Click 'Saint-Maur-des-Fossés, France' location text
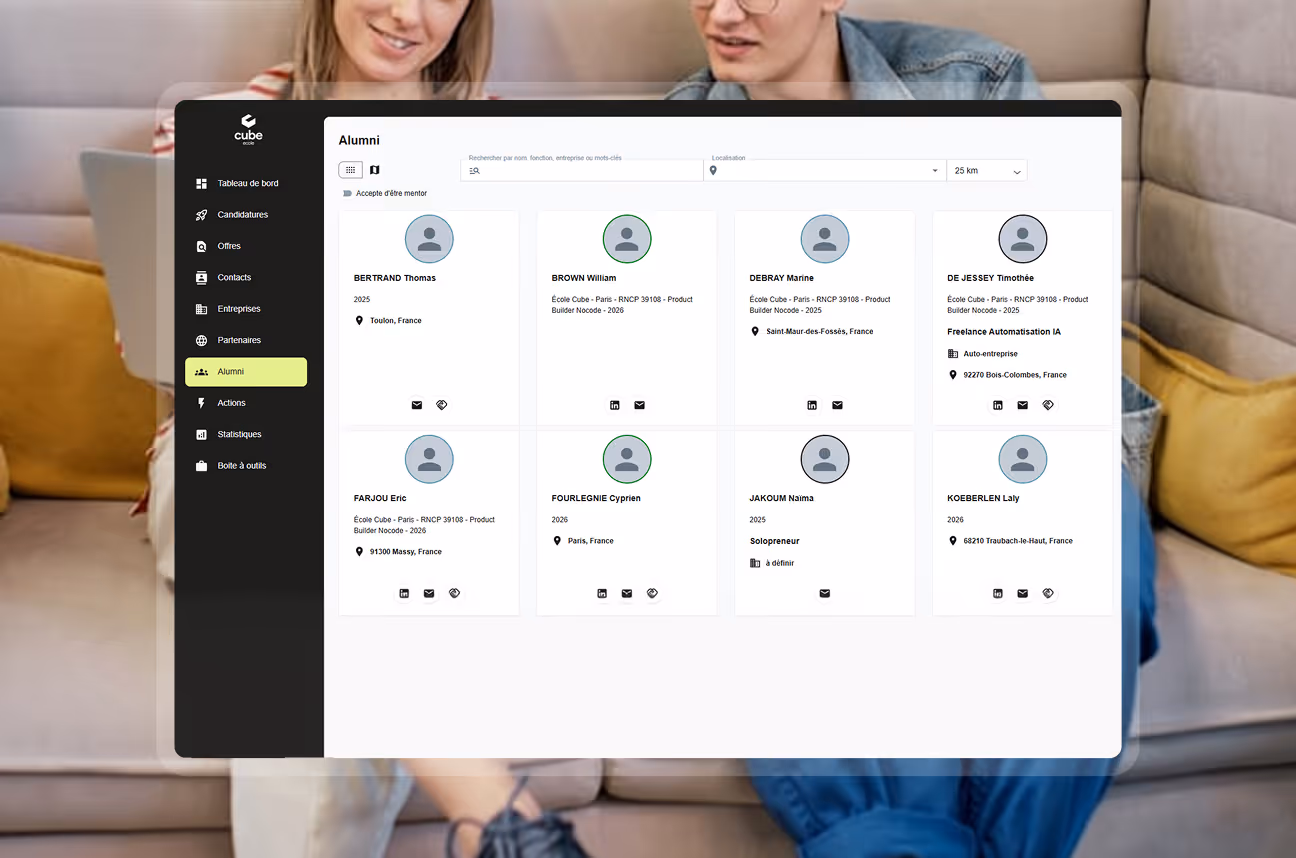The image size is (1296, 858). point(820,331)
